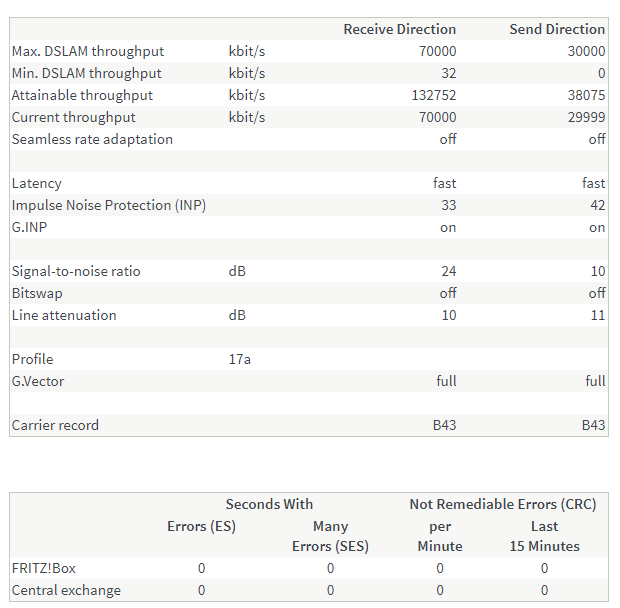
Task: Select the Central exchange row label
Action: point(66,590)
